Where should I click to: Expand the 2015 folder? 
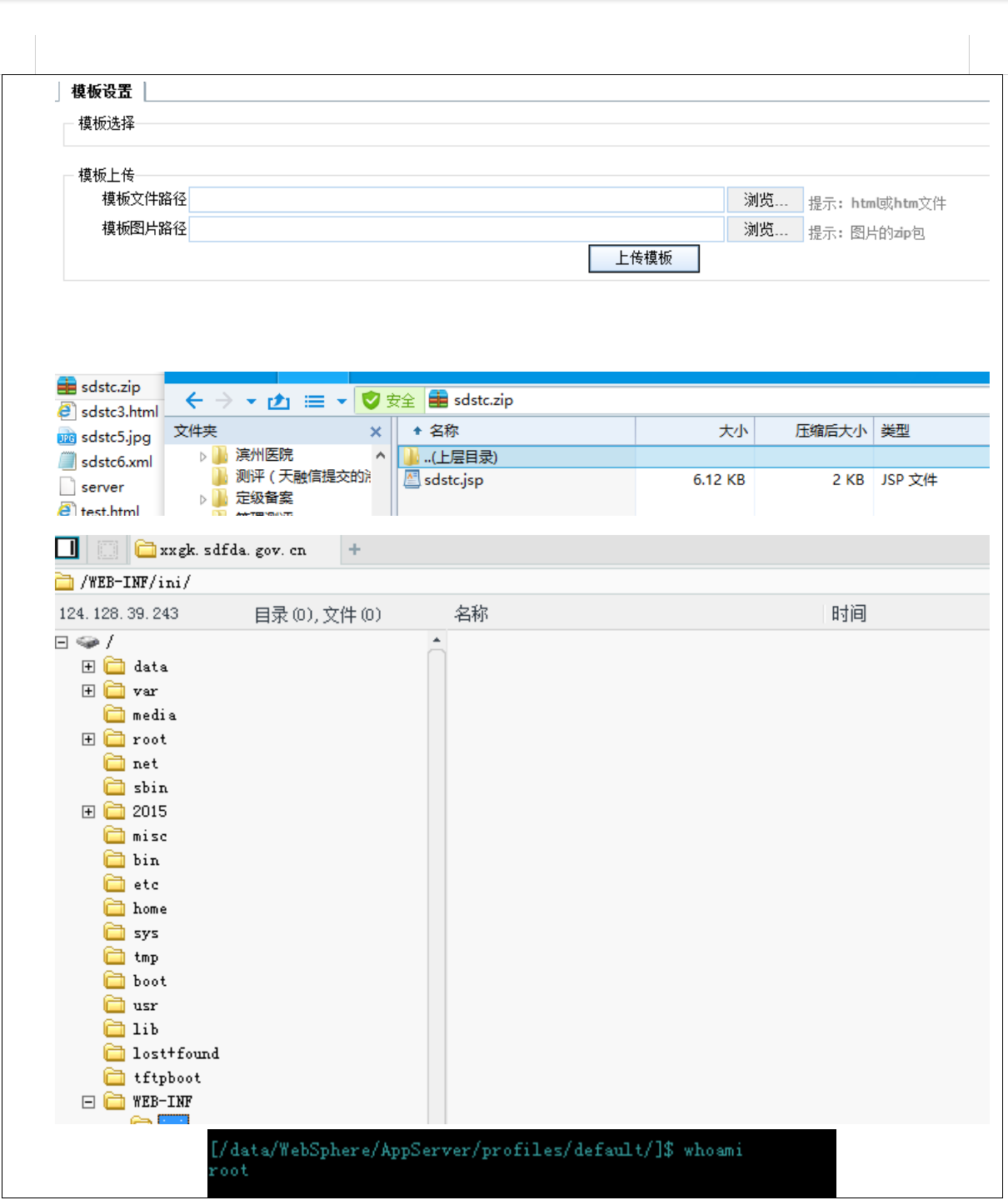[x=88, y=812]
